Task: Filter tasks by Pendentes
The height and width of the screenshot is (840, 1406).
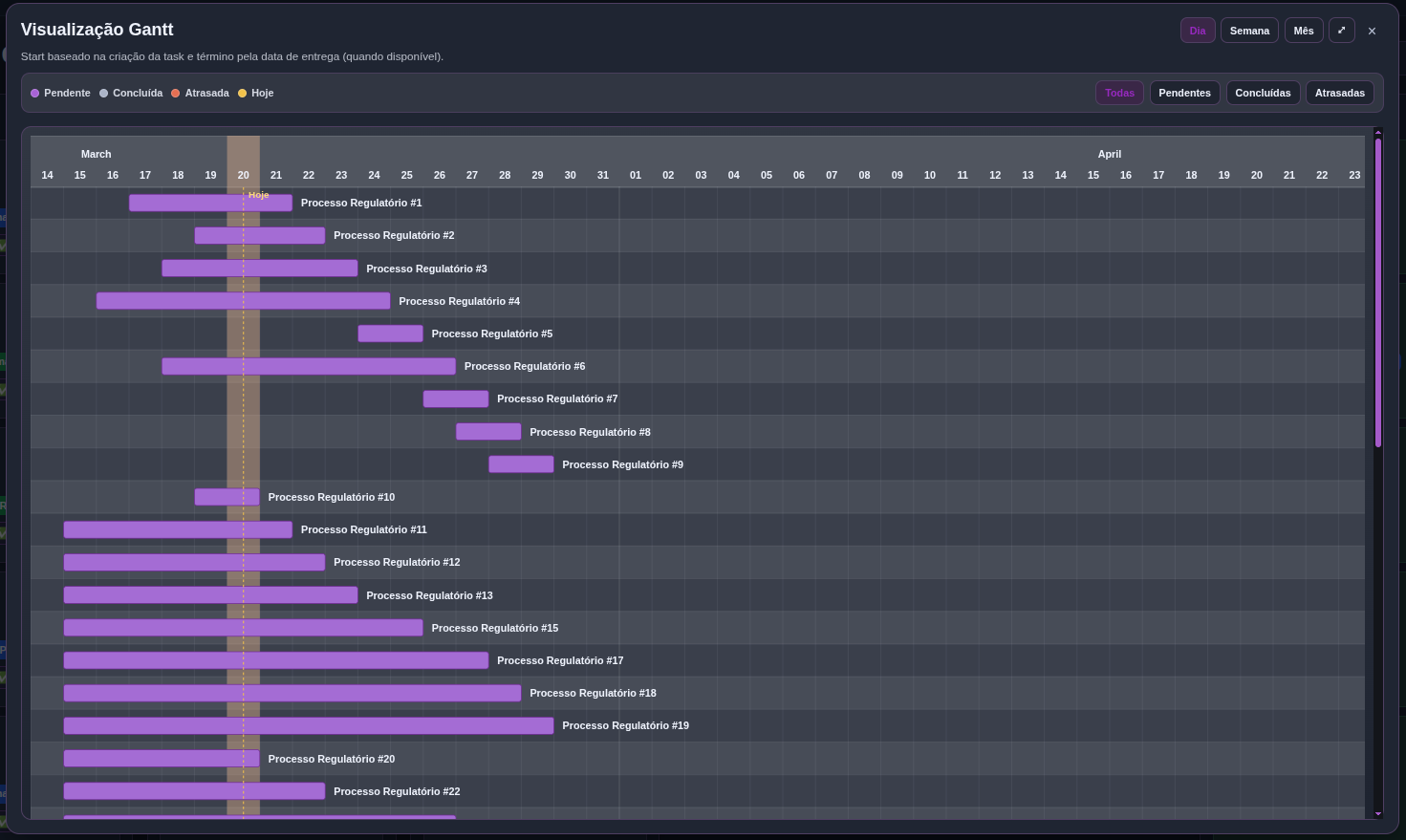Action: (x=1184, y=93)
